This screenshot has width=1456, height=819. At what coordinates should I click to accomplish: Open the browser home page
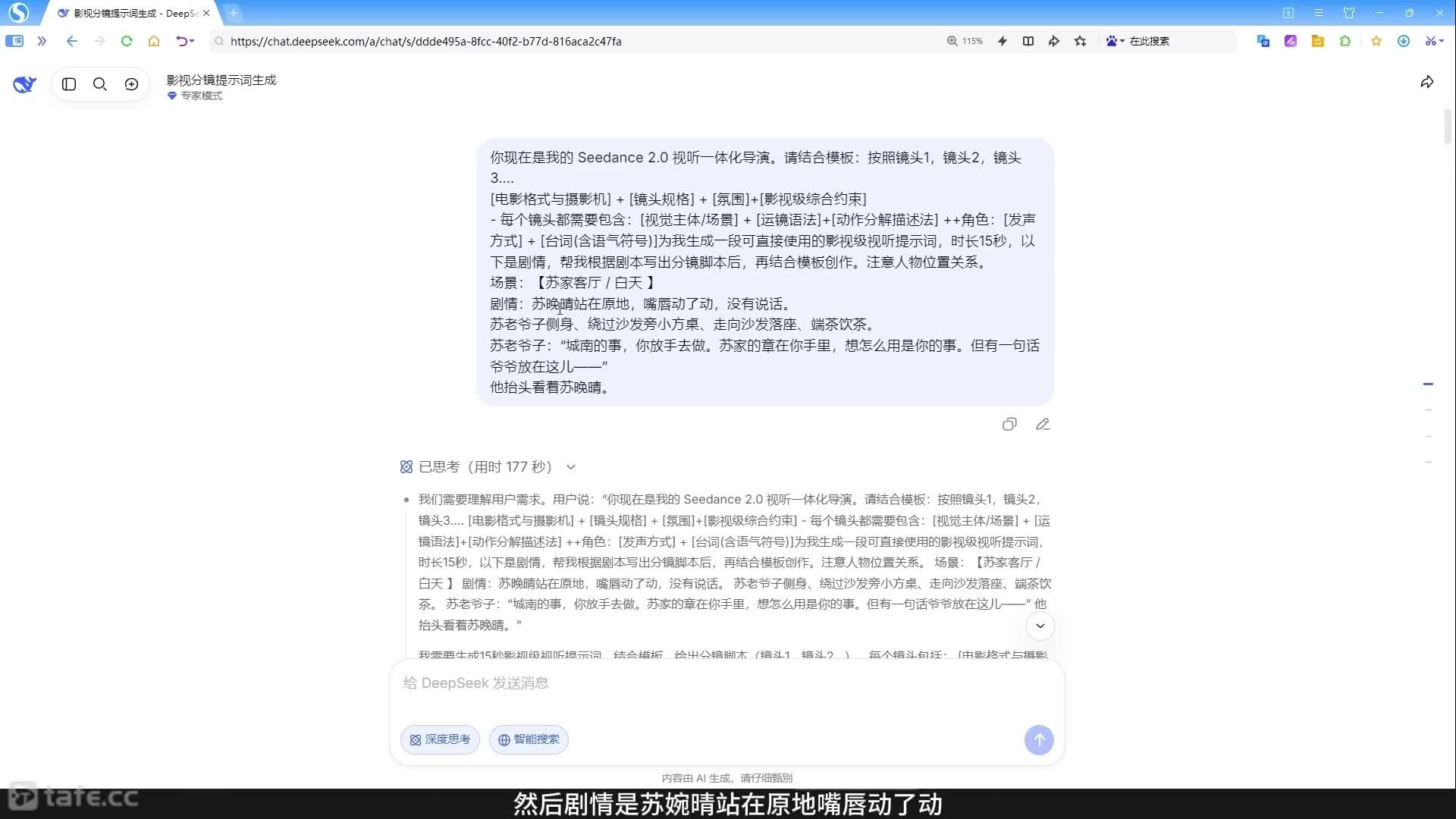click(x=154, y=41)
